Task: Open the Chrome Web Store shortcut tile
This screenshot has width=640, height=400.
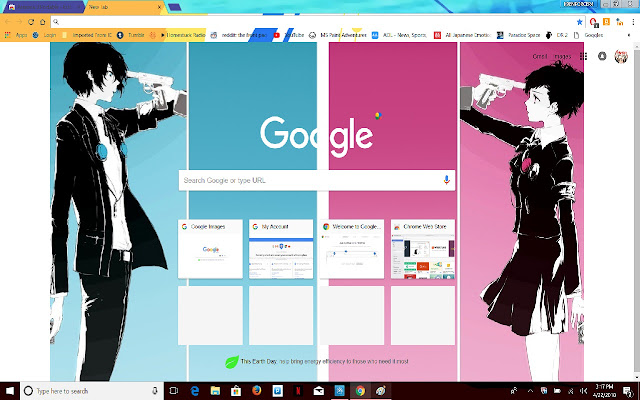Action: pyautogui.click(x=423, y=249)
